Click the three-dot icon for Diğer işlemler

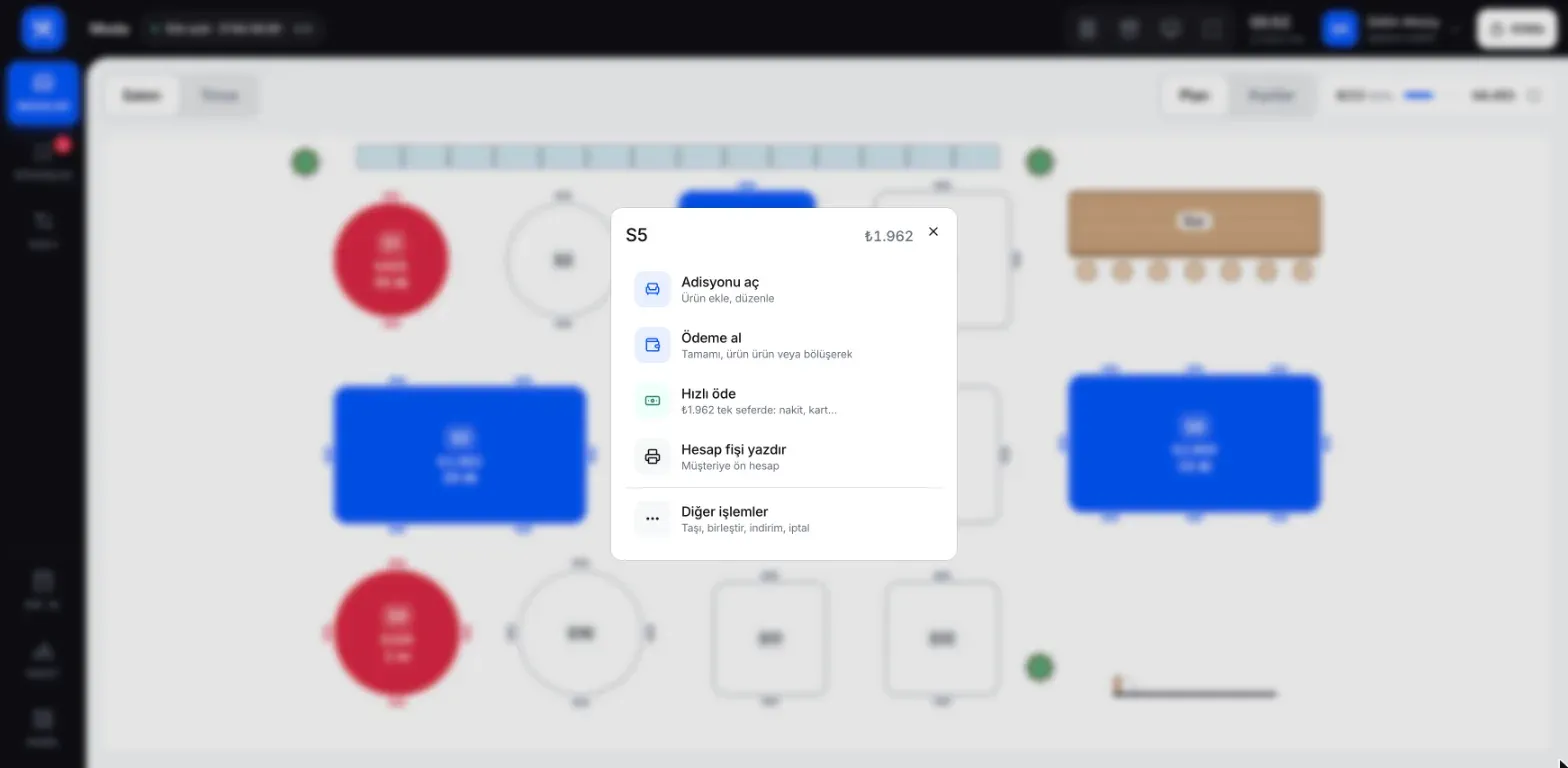pos(652,519)
